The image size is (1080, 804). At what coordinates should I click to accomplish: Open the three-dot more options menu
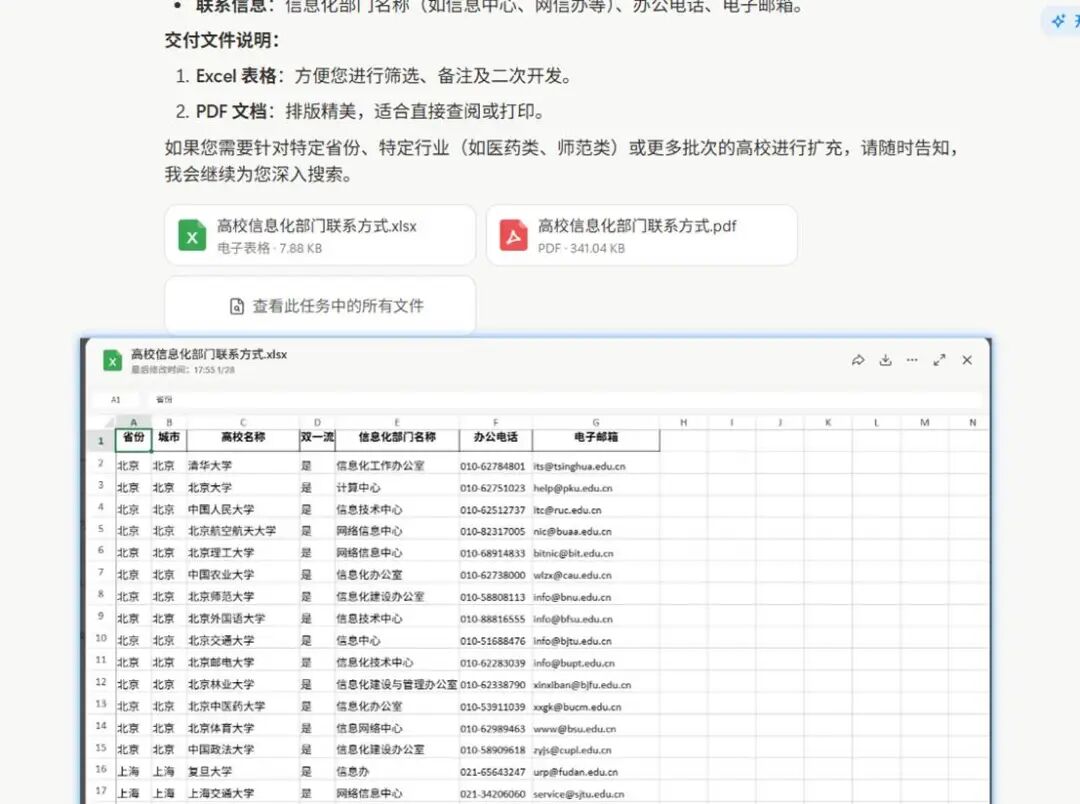click(x=912, y=360)
